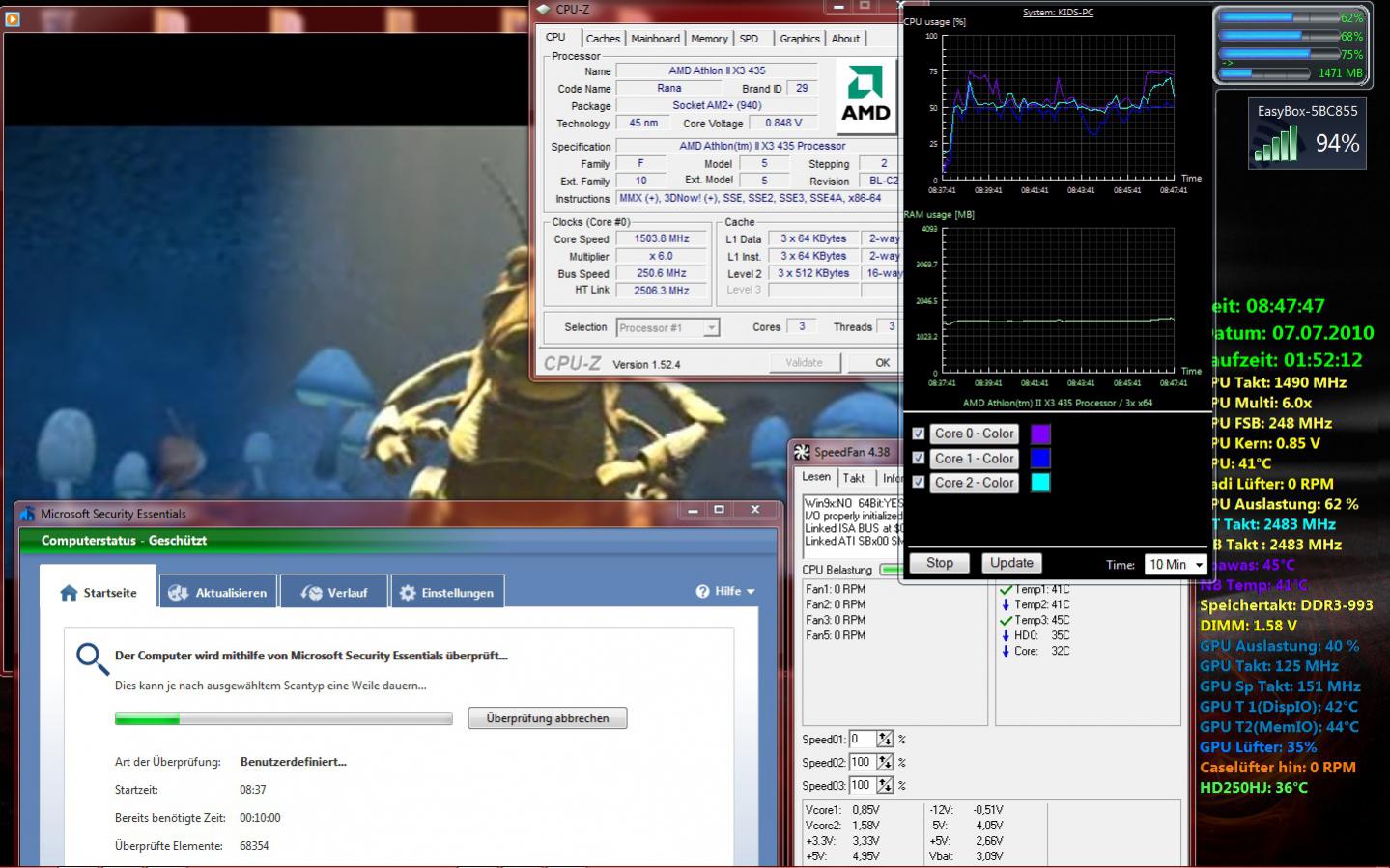Open the Aktualisieren tab
The width and height of the screenshot is (1390, 868).
[x=218, y=593]
